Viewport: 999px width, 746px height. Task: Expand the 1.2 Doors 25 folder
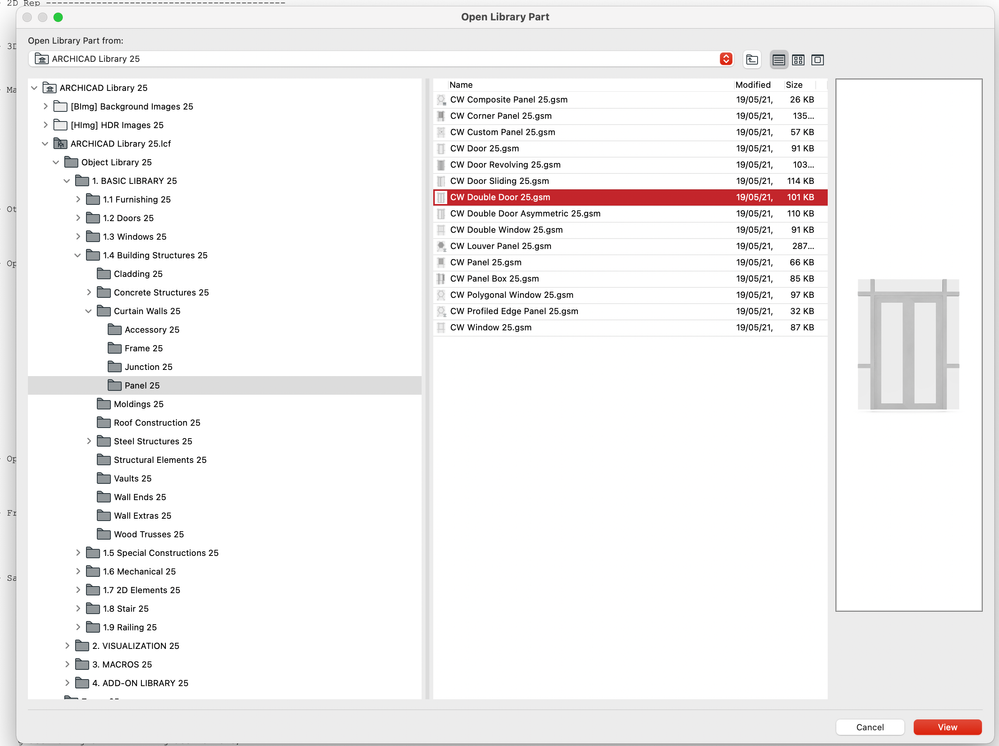(x=78, y=218)
